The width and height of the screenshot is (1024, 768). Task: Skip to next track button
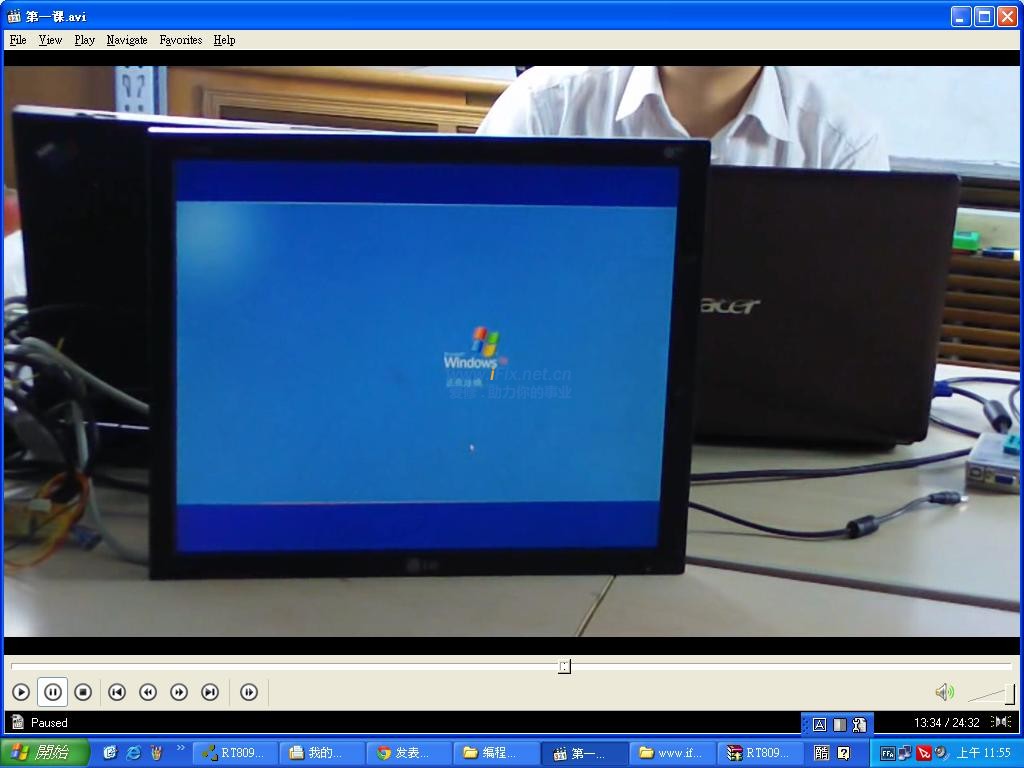pos(210,692)
